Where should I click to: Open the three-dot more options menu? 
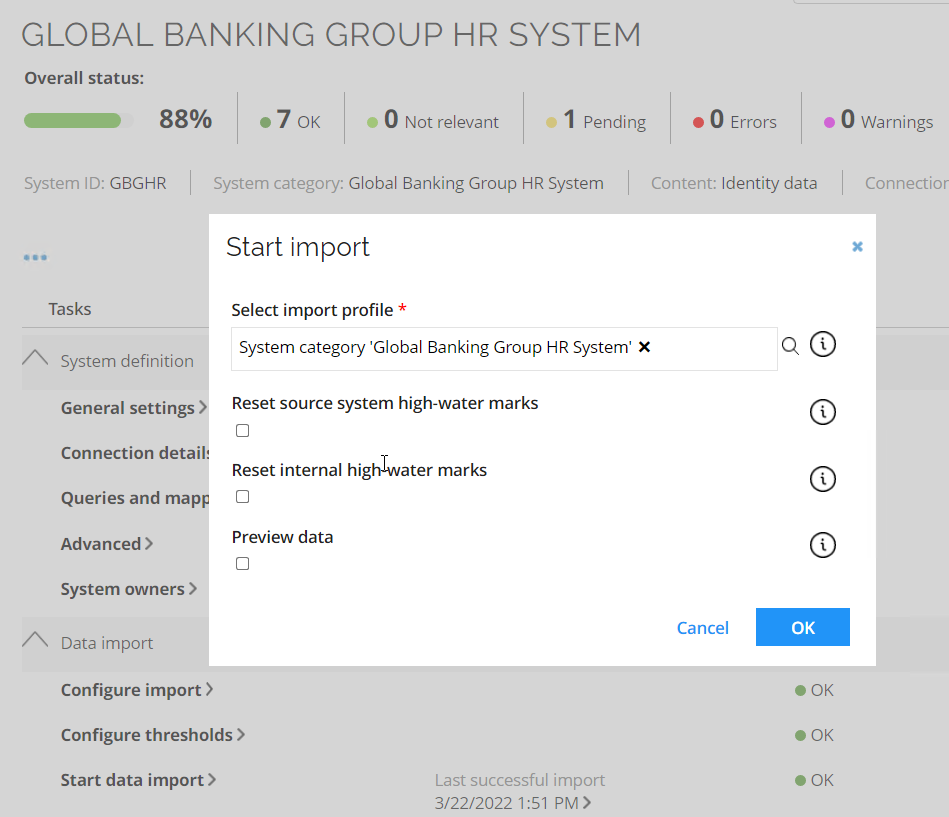click(35, 257)
